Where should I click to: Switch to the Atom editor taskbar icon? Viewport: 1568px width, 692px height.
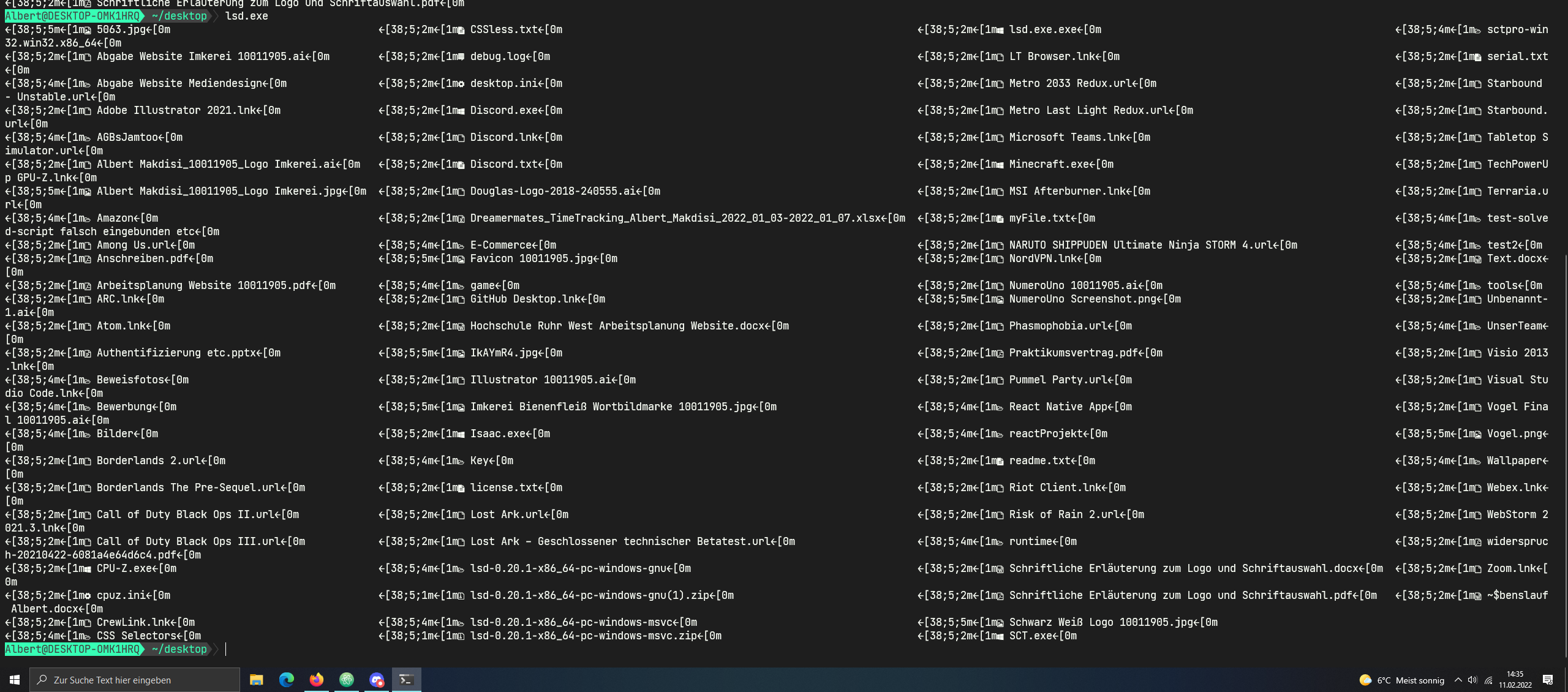click(346, 680)
